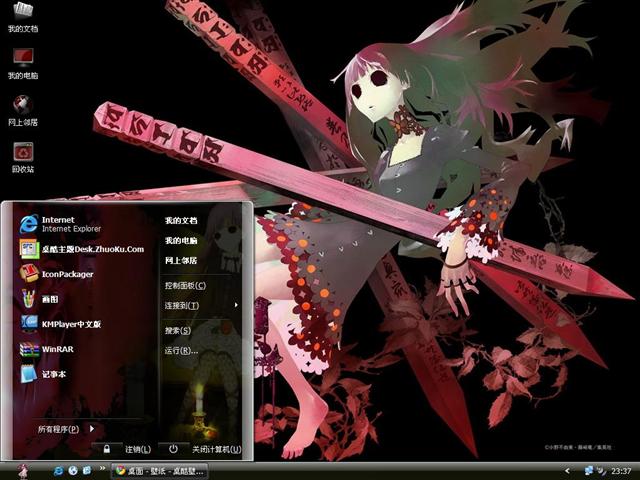Viewport: 640px width, 480px height.
Task: Click the third quick launch icon
Action: tap(87, 471)
